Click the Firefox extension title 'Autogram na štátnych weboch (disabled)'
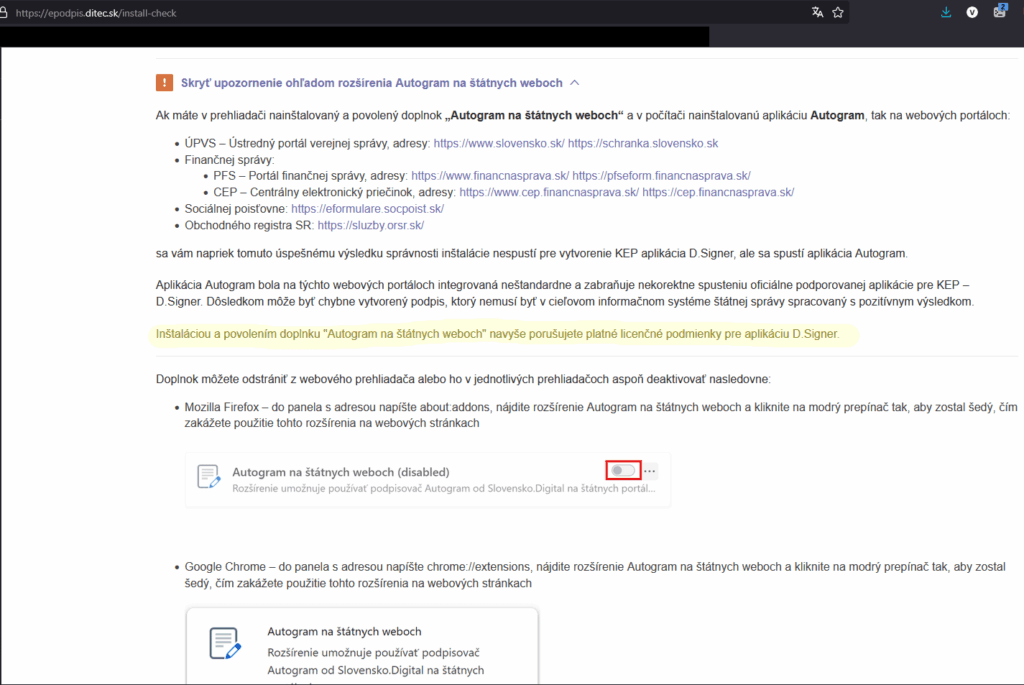This screenshot has width=1024, height=685. [341, 472]
